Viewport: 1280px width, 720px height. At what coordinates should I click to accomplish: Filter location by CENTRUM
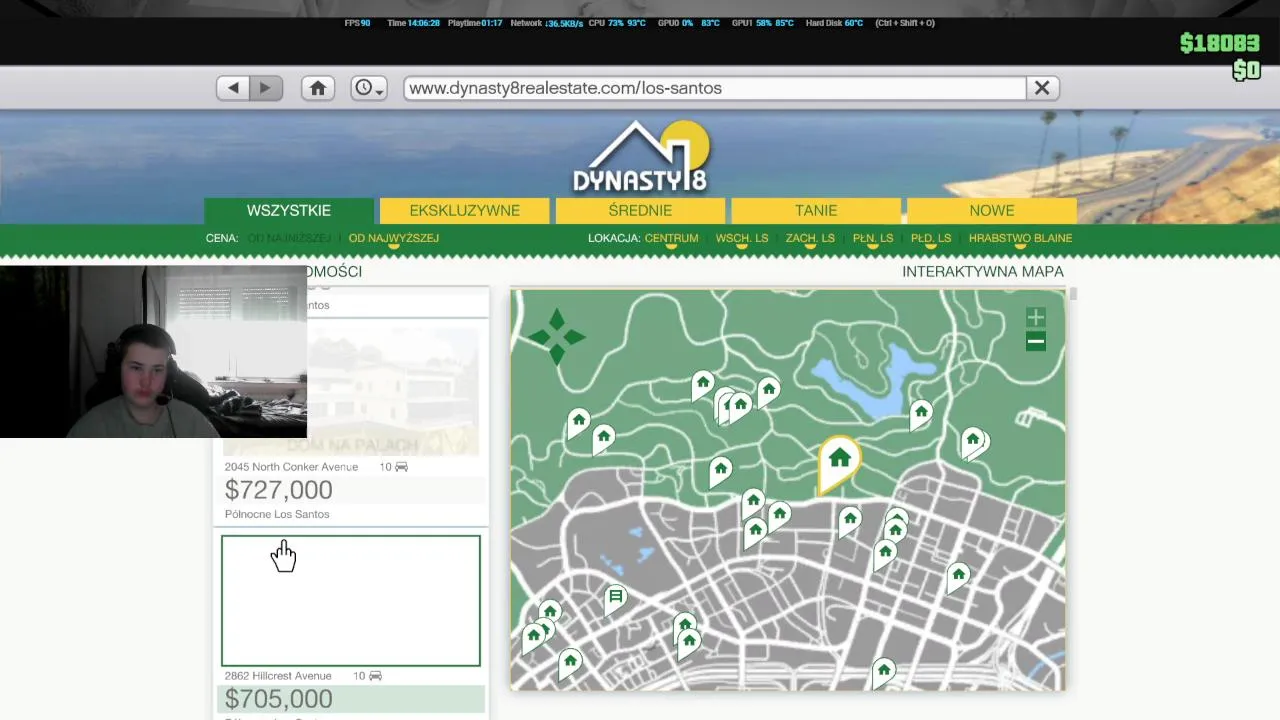[671, 238]
